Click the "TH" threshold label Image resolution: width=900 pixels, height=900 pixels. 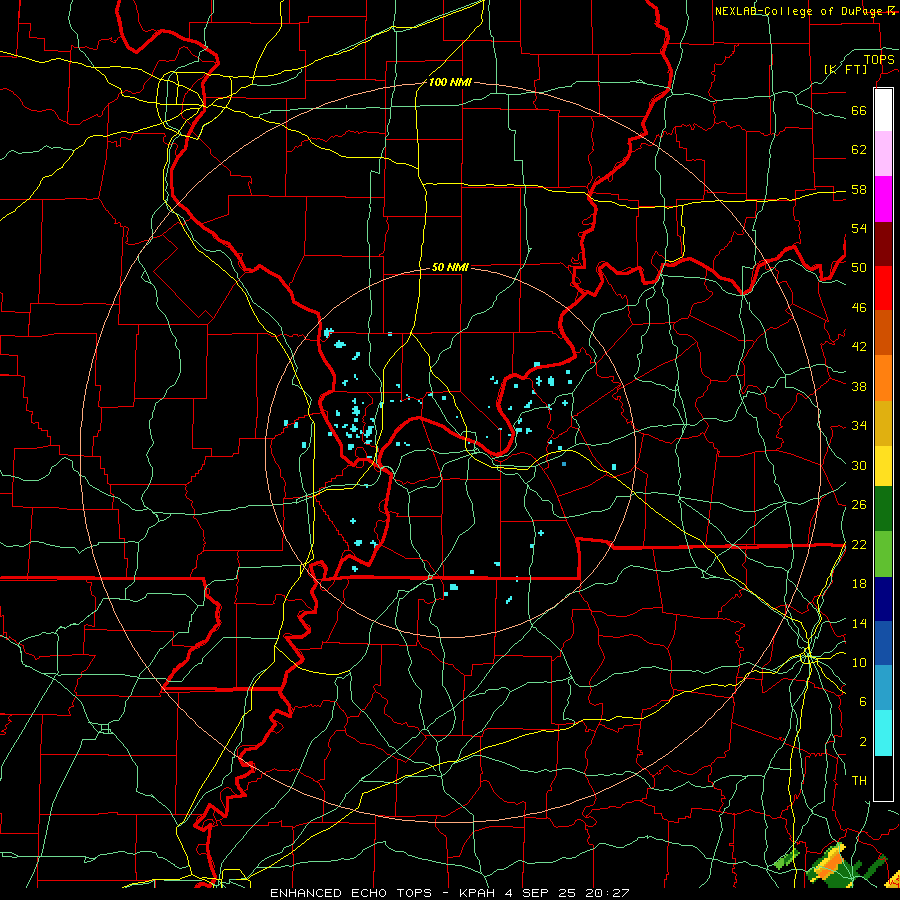tap(859, 780)
